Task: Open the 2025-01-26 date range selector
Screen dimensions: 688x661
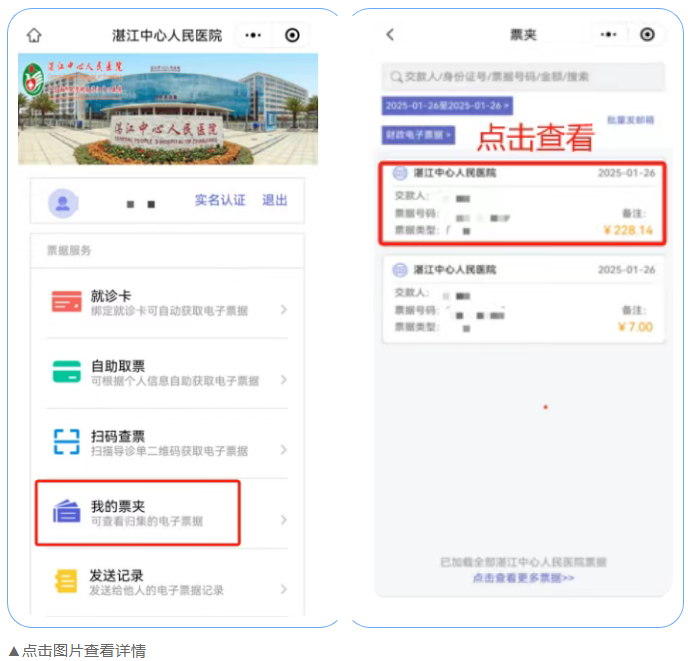Action: tap(447, 106)
